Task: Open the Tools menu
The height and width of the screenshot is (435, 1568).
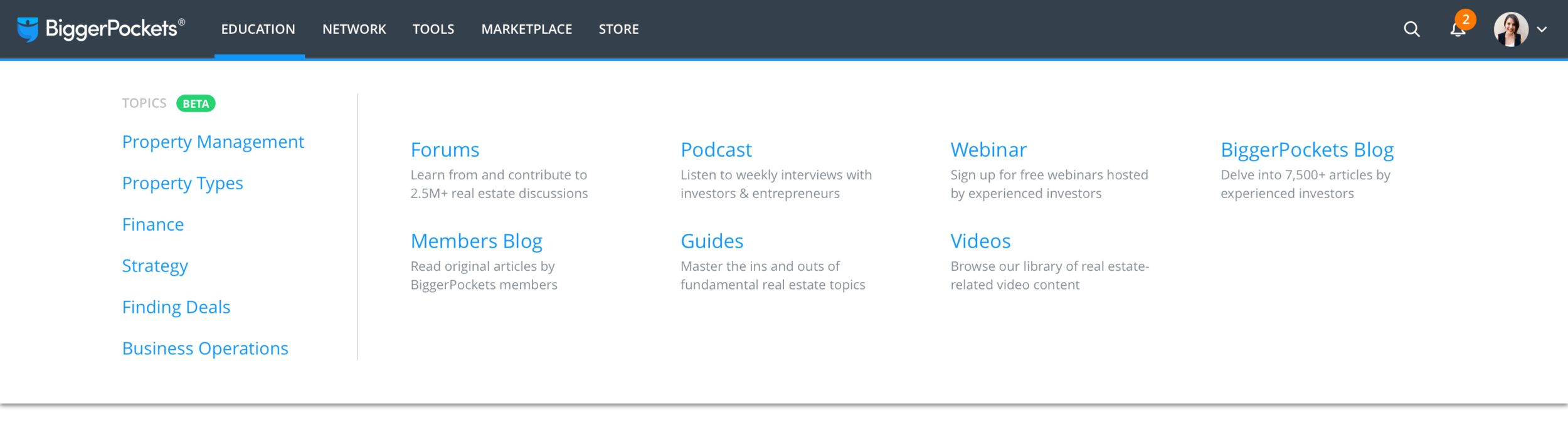Action: (x=433, y=29)
